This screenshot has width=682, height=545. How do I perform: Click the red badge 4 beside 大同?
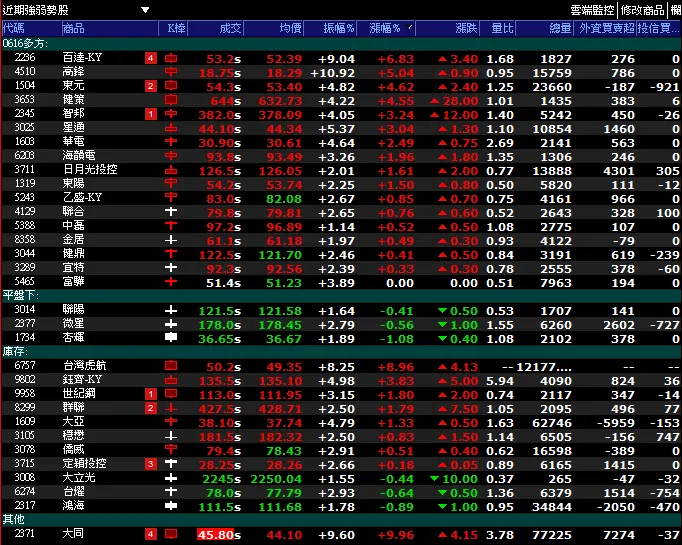click(x=150, y=535)
